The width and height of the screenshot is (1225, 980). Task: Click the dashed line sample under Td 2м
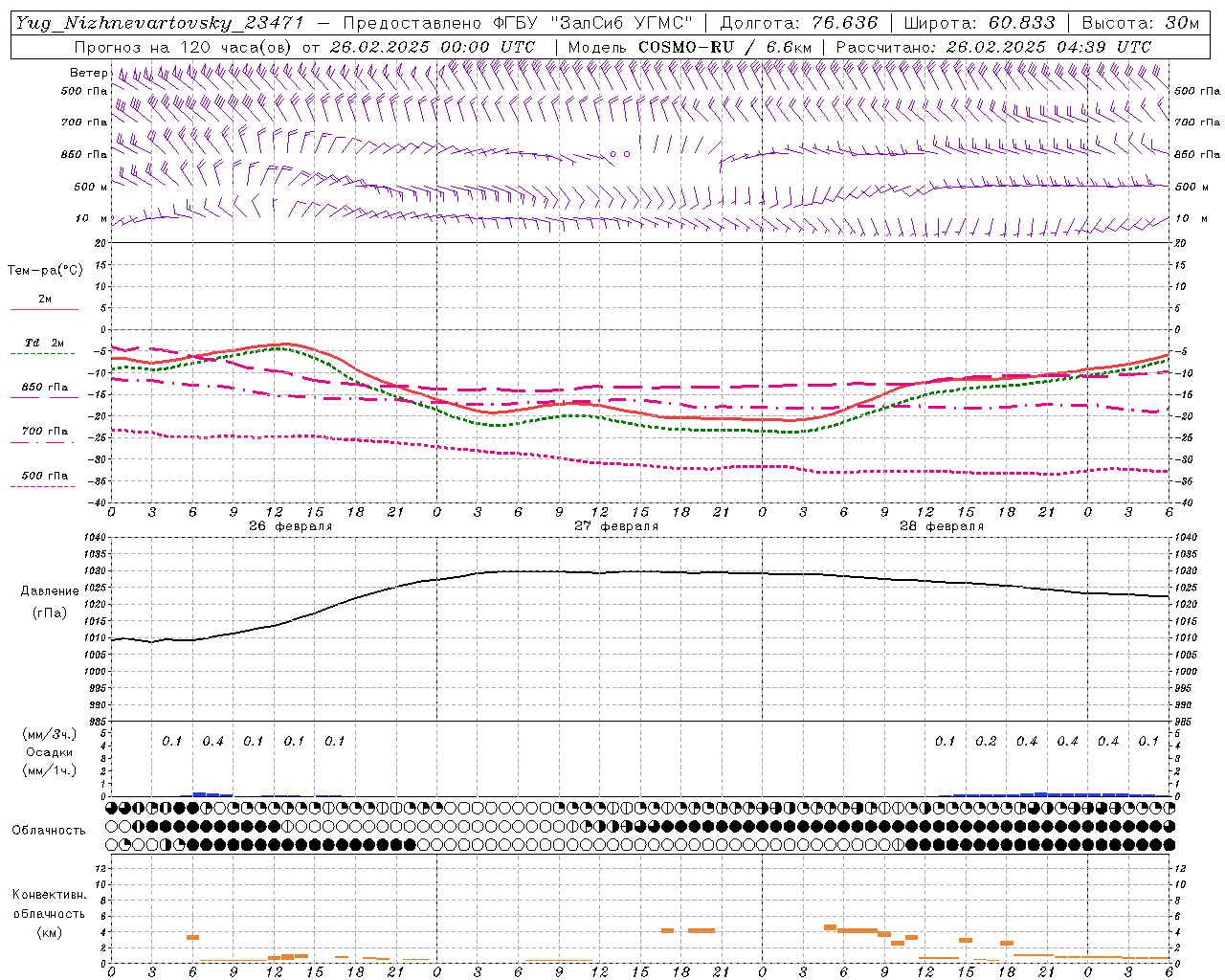tap(43, 353)
